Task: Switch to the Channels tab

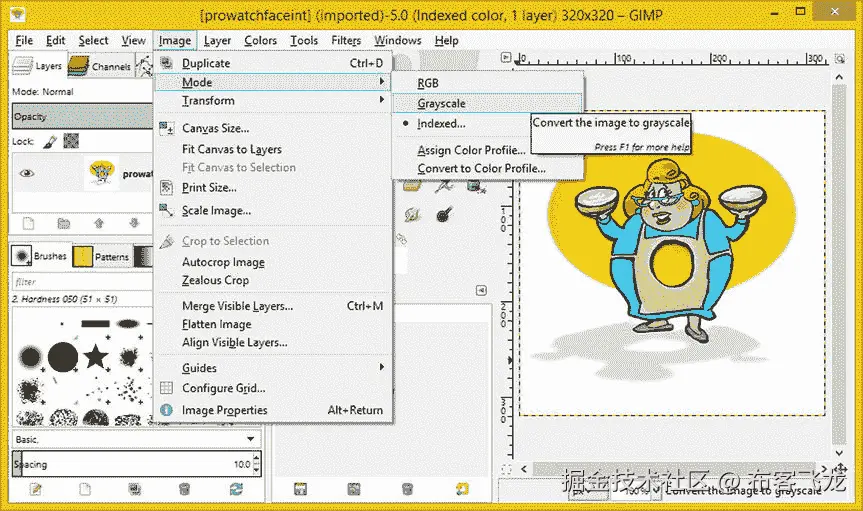Action: click(101, 66)
